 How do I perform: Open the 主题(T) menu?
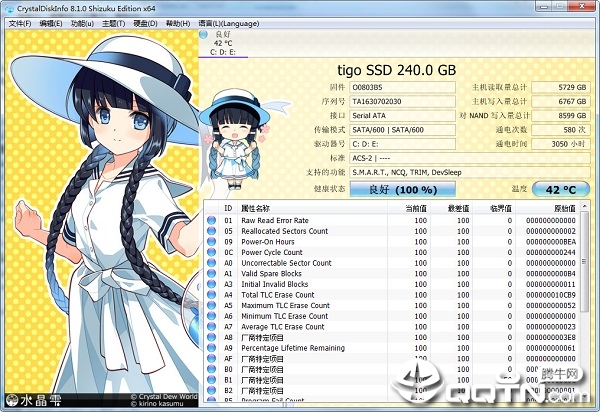(114, 24)
